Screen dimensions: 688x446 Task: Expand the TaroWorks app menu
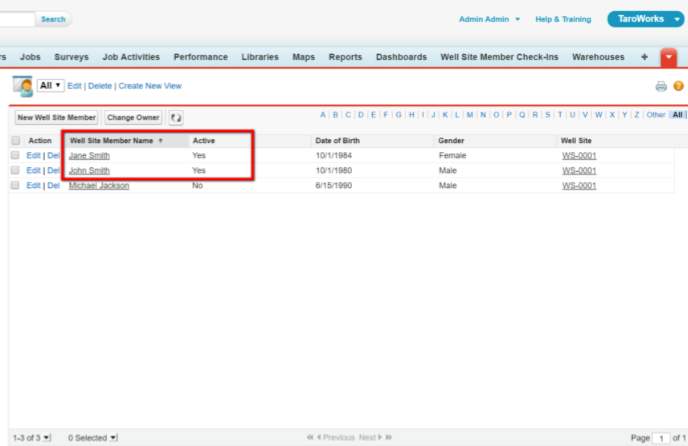(678, 19)
